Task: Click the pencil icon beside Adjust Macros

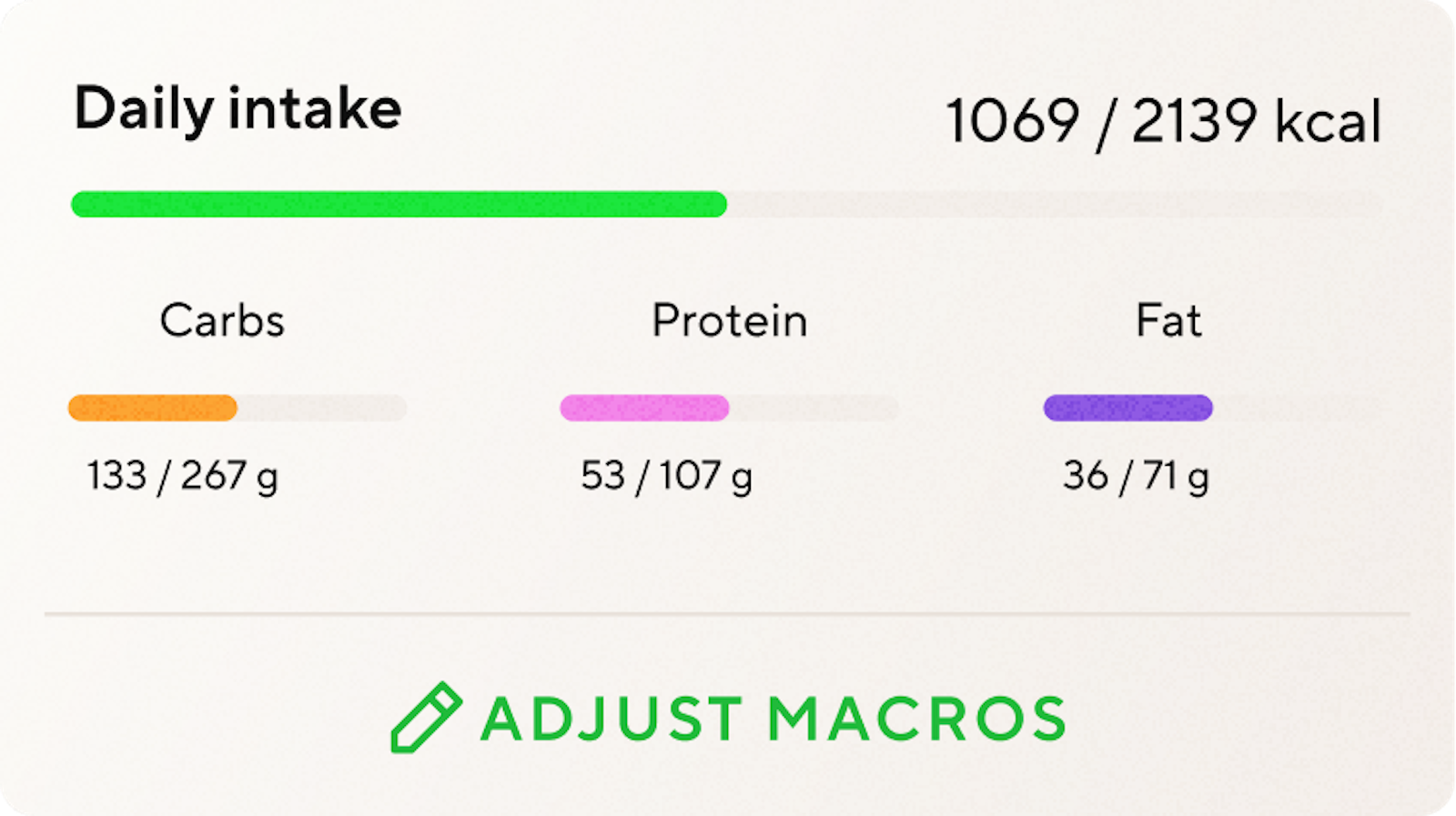Action: click(x=425, y=717)
